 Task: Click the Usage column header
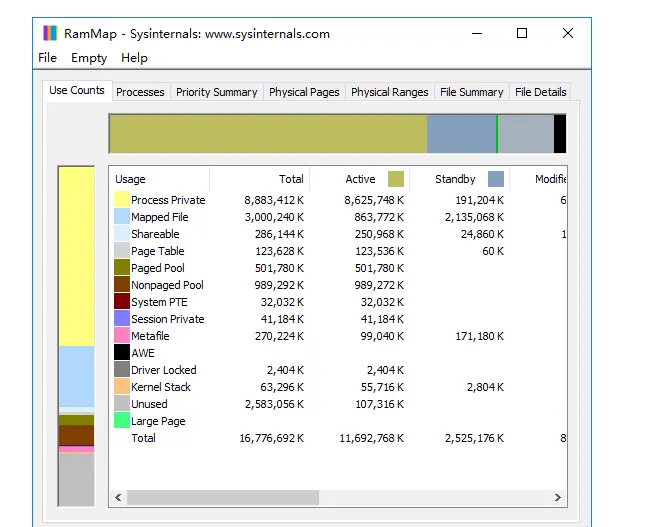point(131,179)
